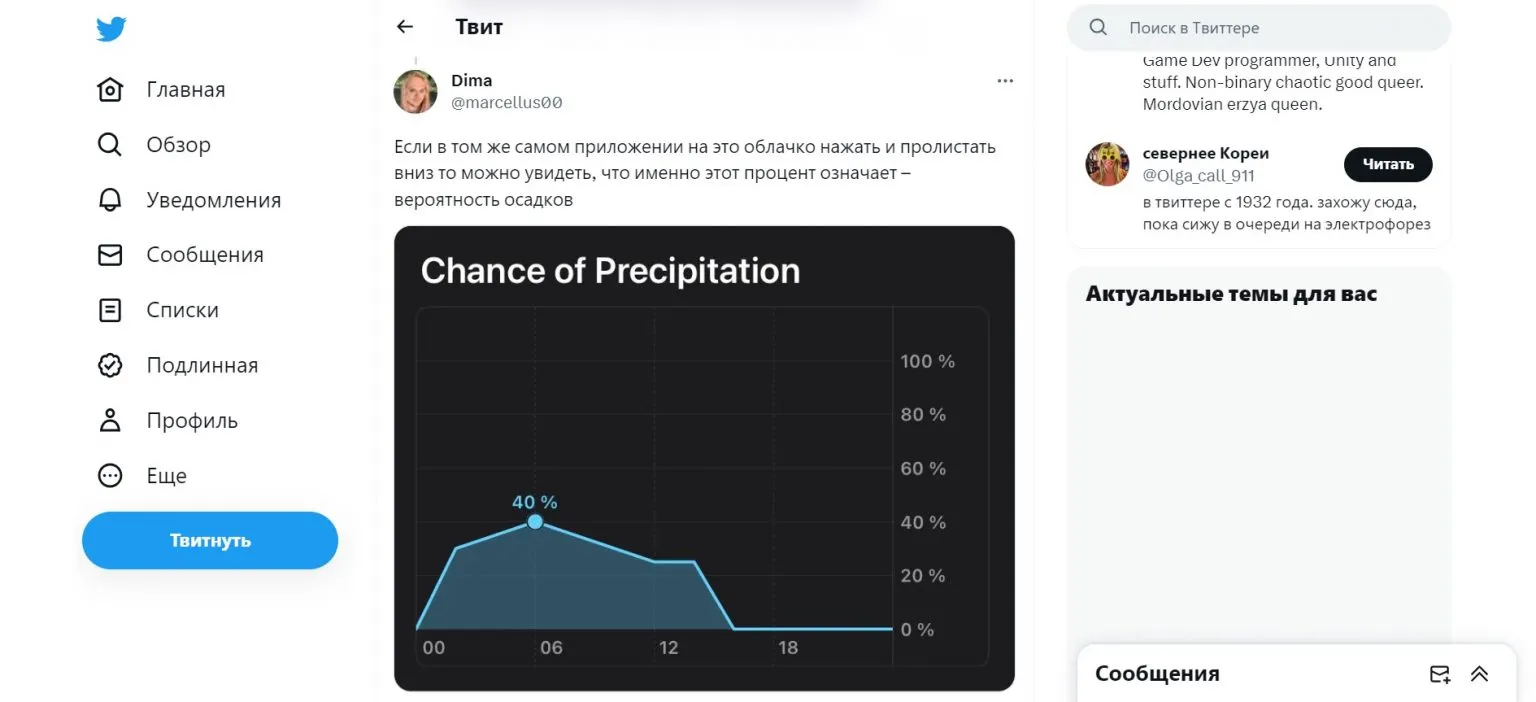This screenshot has height=702, width=1536.
Task: Click the Подлинная verified badge icon
Action: pos(110,365)
